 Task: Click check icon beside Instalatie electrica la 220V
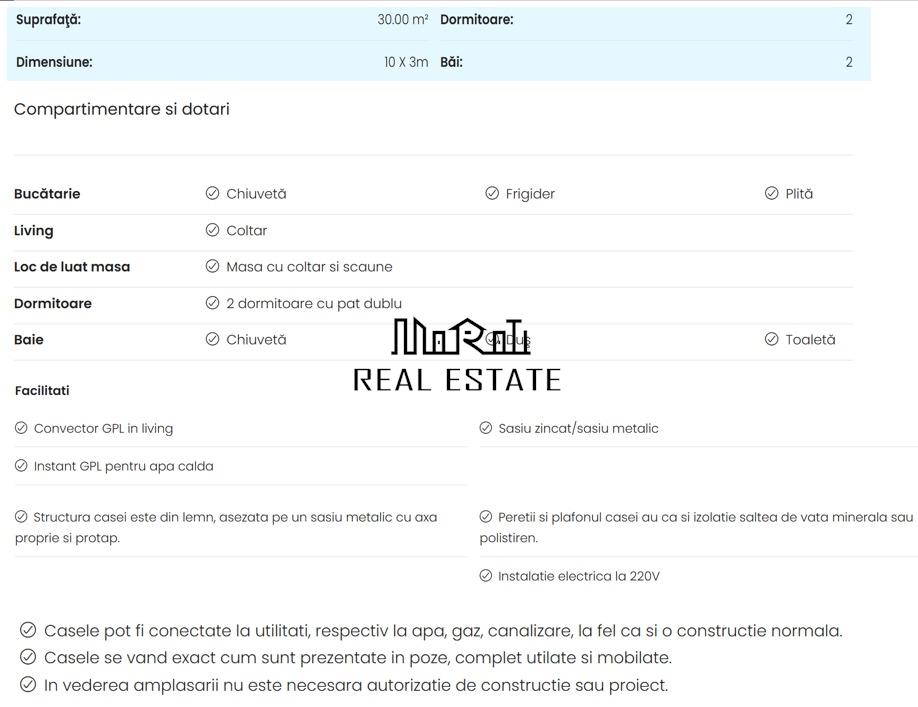(x=486, y=576)
